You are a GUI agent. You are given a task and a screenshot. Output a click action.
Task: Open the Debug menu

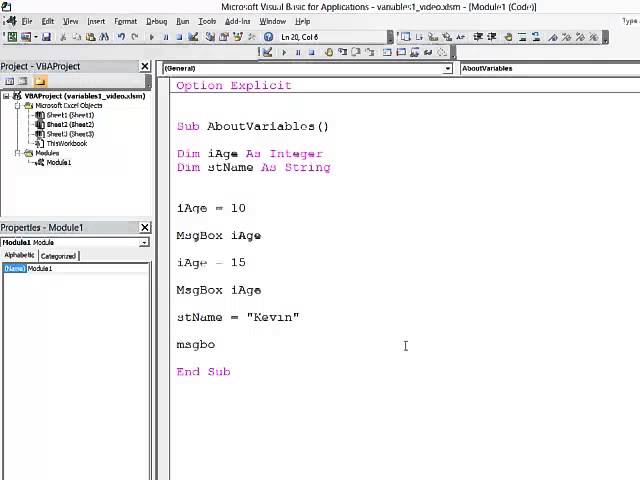(157, 21)
